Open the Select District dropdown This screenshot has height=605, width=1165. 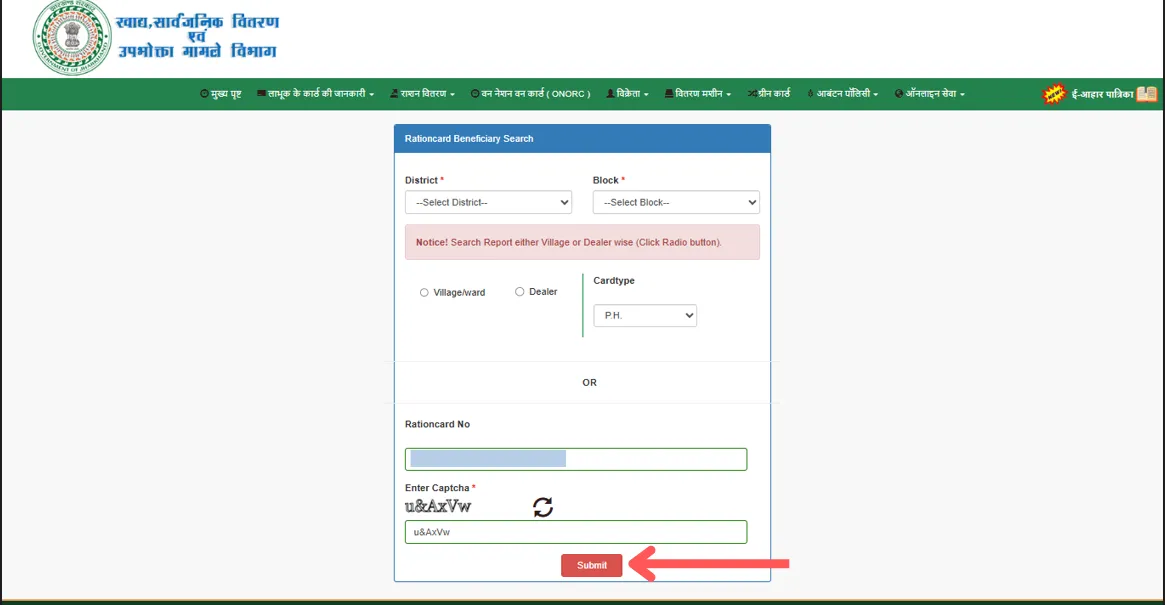[x=488, y=202]
